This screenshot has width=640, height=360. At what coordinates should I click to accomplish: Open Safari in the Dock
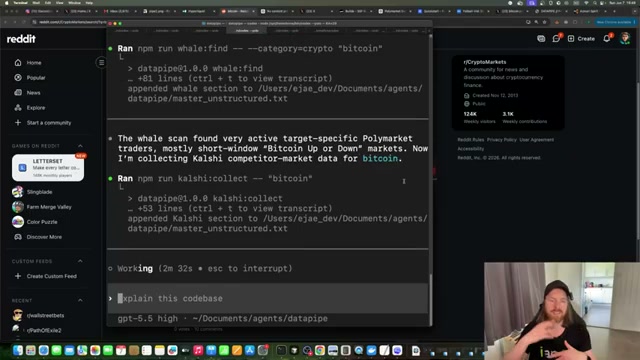pos(44,350)
